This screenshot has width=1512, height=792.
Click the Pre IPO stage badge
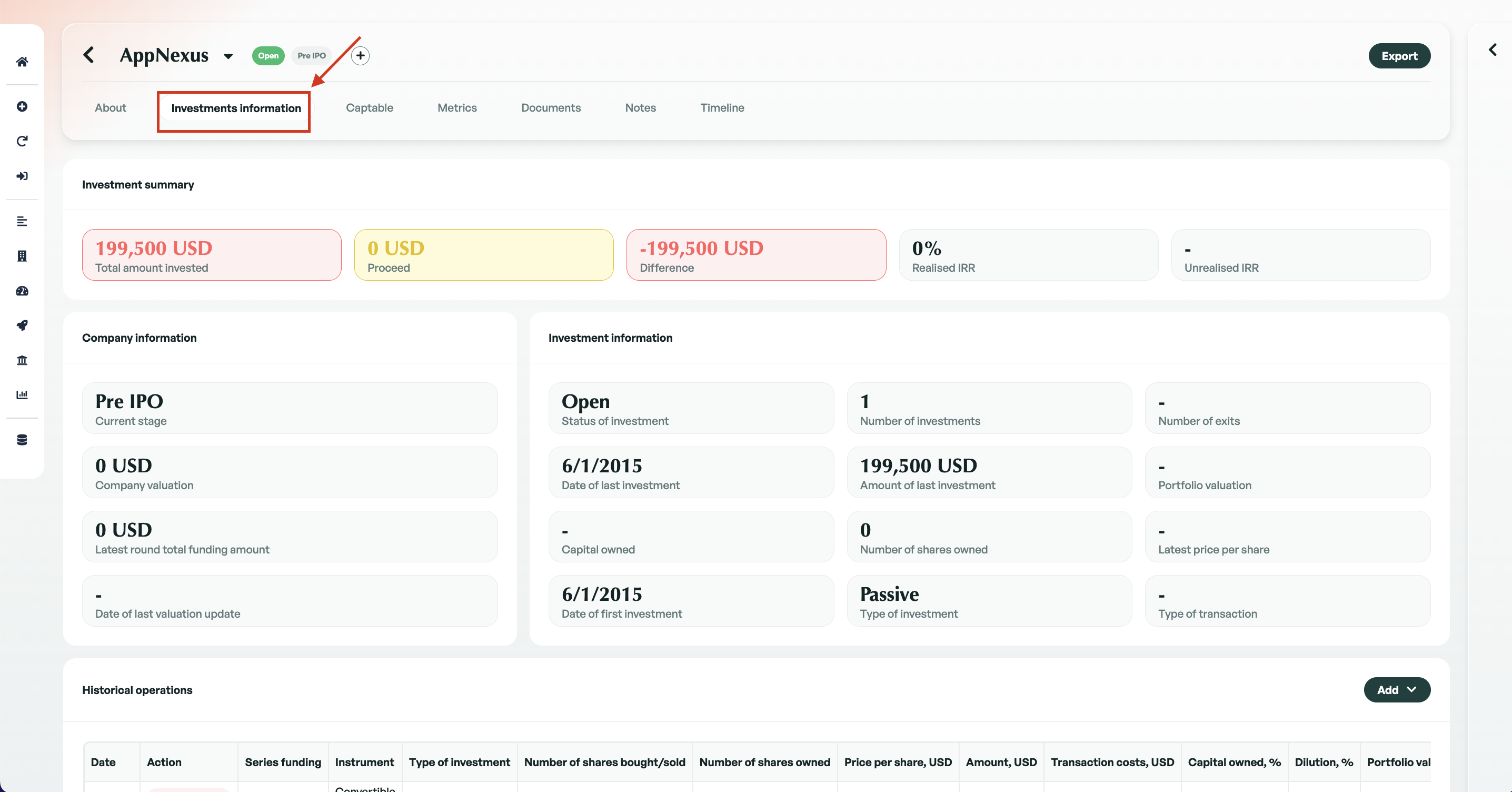(x=312, y=56)
